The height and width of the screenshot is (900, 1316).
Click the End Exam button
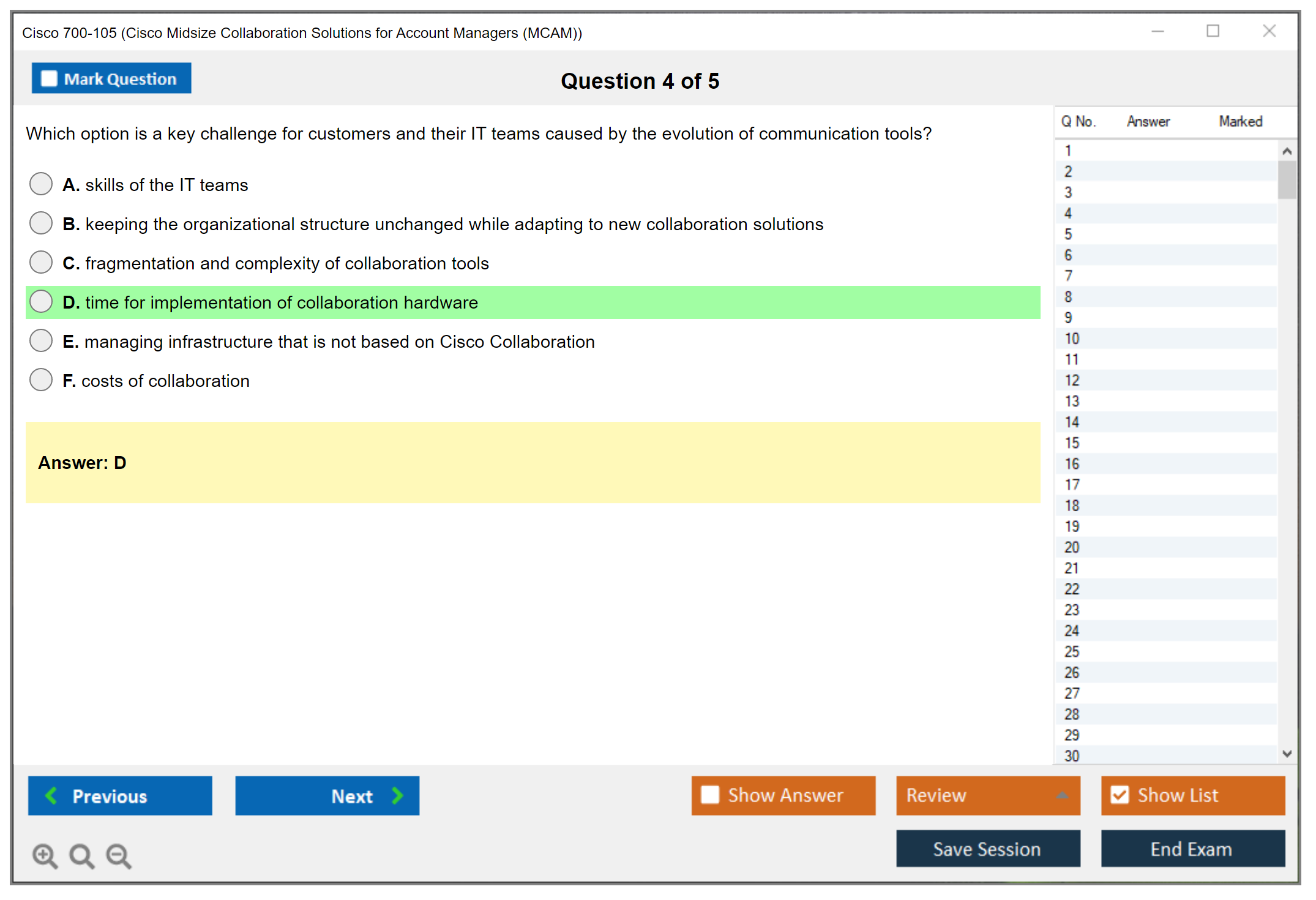[x=1192, y=849]
